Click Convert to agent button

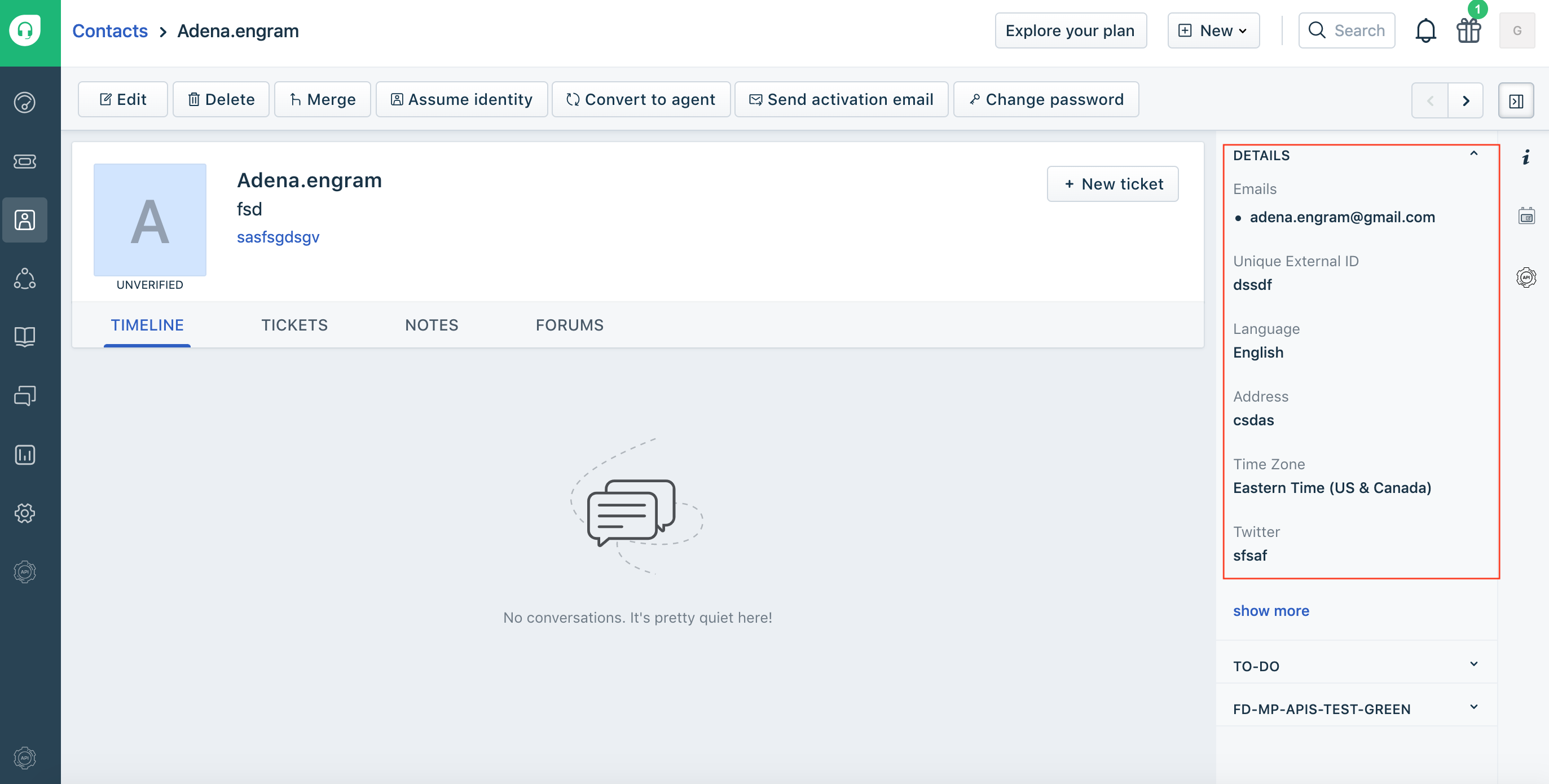pos(641,99)
